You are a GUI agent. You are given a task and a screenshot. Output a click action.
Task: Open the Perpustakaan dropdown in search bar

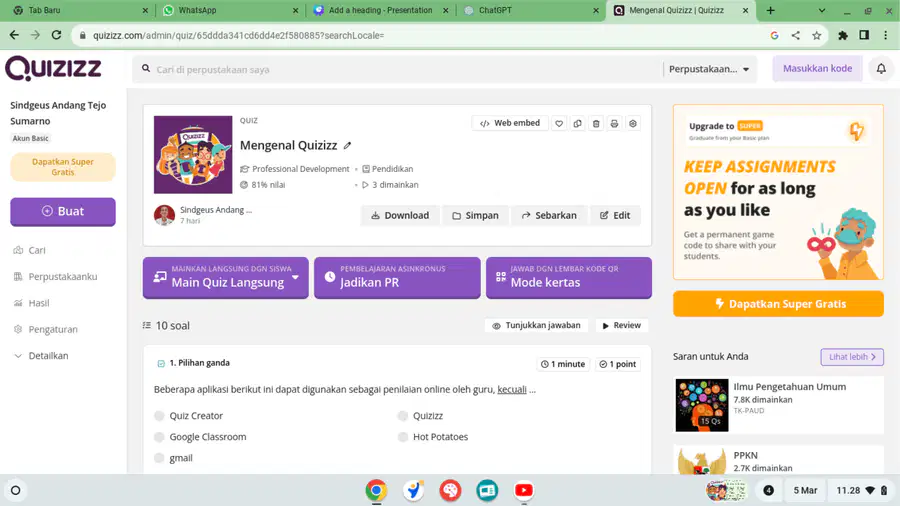pos(709,69)
